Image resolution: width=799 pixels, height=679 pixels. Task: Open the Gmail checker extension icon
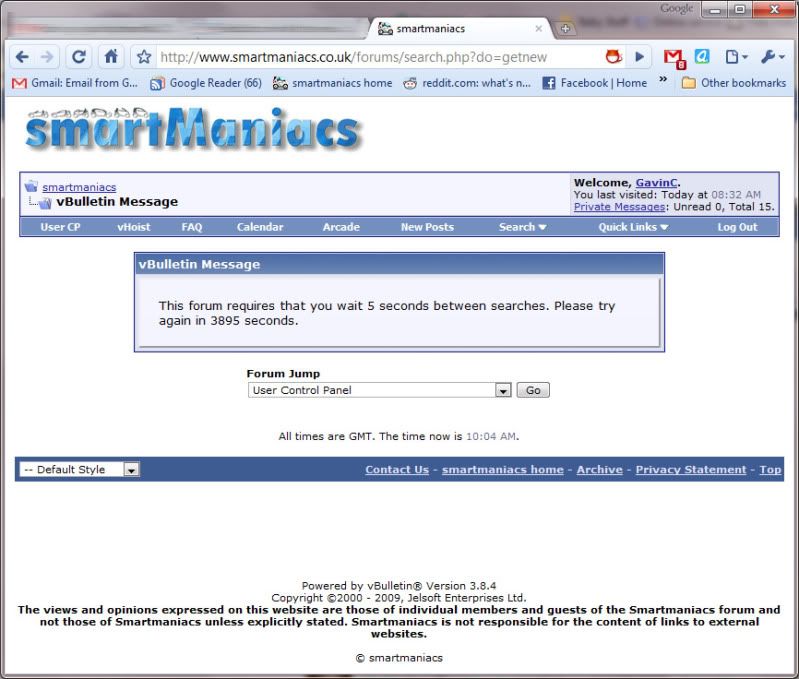pyautogui.click(x=675, y=58)
